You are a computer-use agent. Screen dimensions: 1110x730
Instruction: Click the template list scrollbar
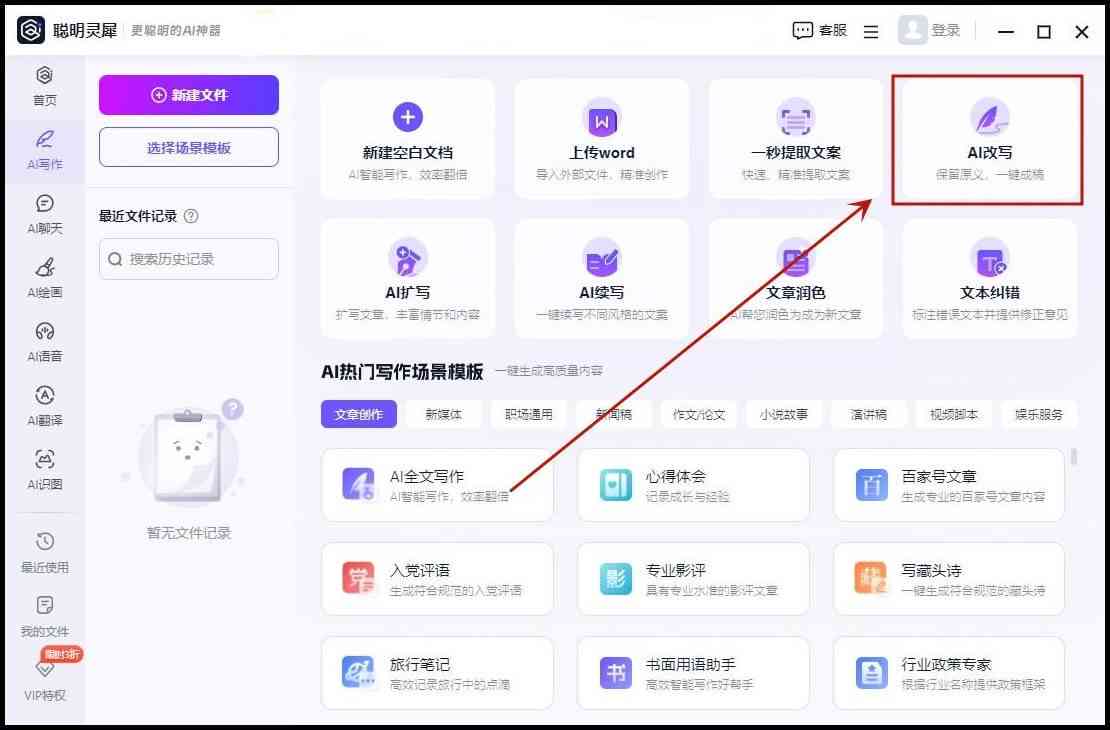1074,456
